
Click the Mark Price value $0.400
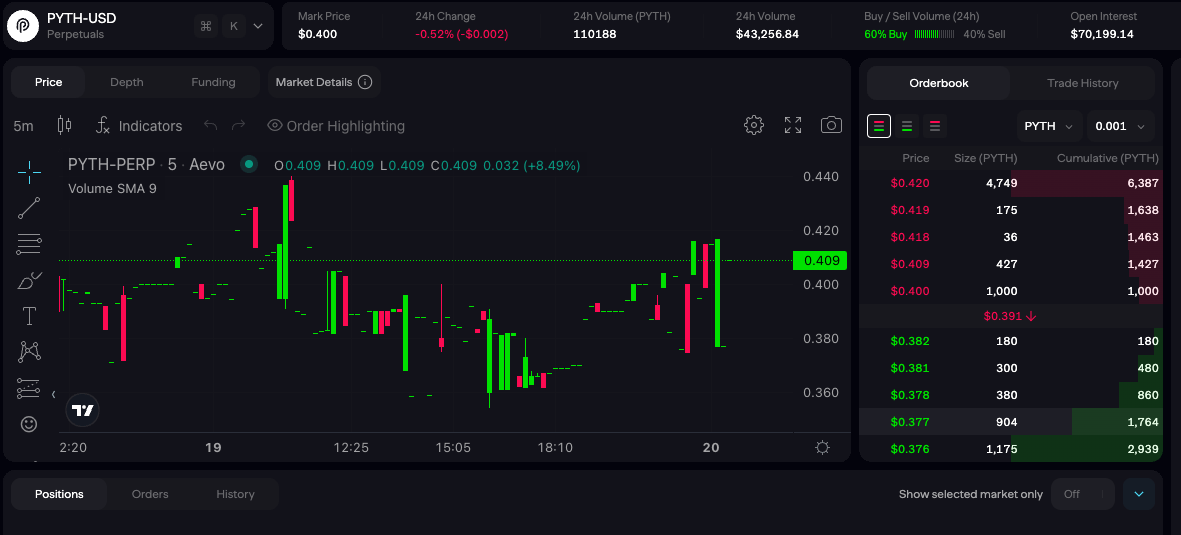(x=317, y=34)
